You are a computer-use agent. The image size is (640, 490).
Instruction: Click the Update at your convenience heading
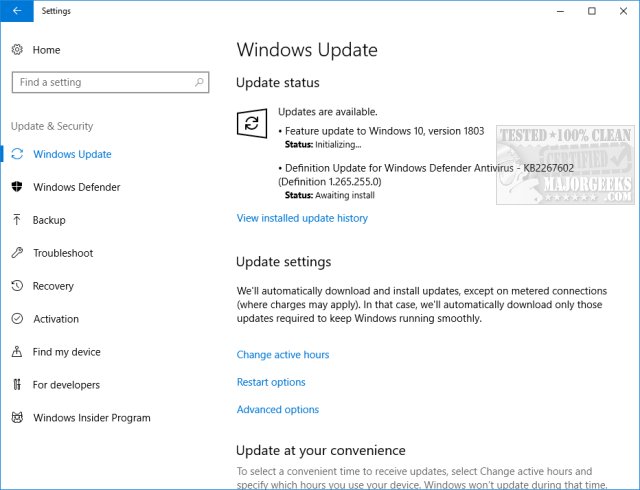pos(320,450)
